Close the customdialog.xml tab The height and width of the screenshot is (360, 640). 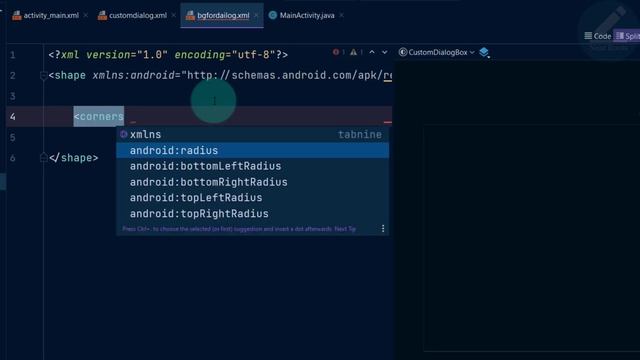point(173,16)
